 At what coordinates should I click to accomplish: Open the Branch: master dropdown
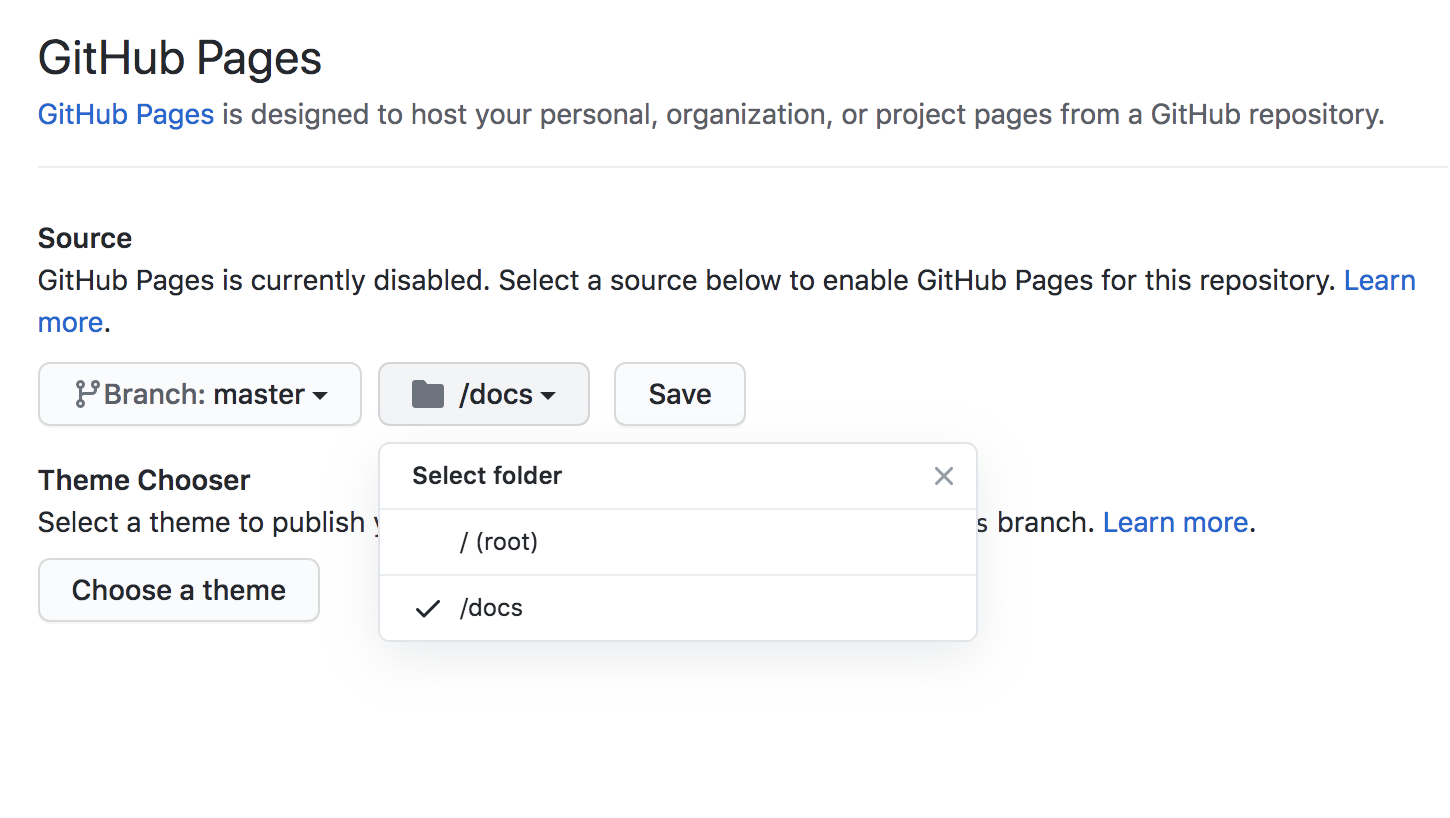click(x=200, y=394)
